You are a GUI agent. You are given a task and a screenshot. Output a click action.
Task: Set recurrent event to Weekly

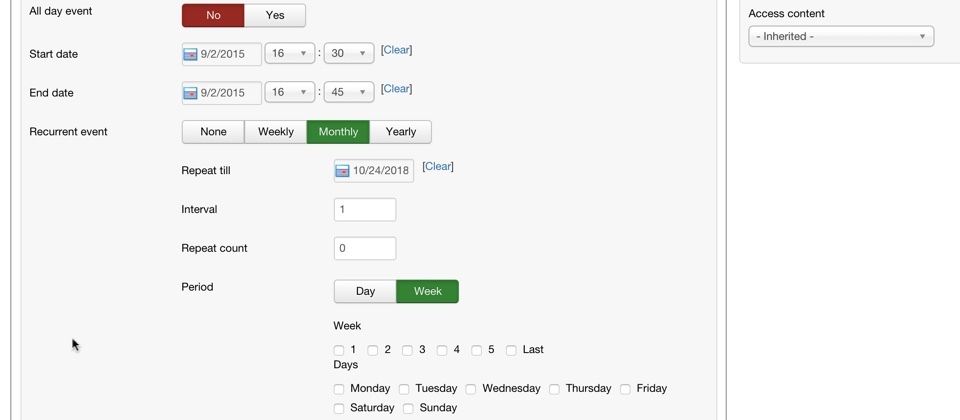click(x=275, y=132)
